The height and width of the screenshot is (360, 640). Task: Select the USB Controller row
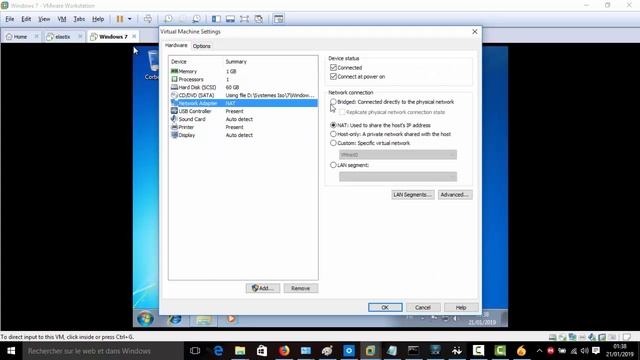click(x=244, y=111)
